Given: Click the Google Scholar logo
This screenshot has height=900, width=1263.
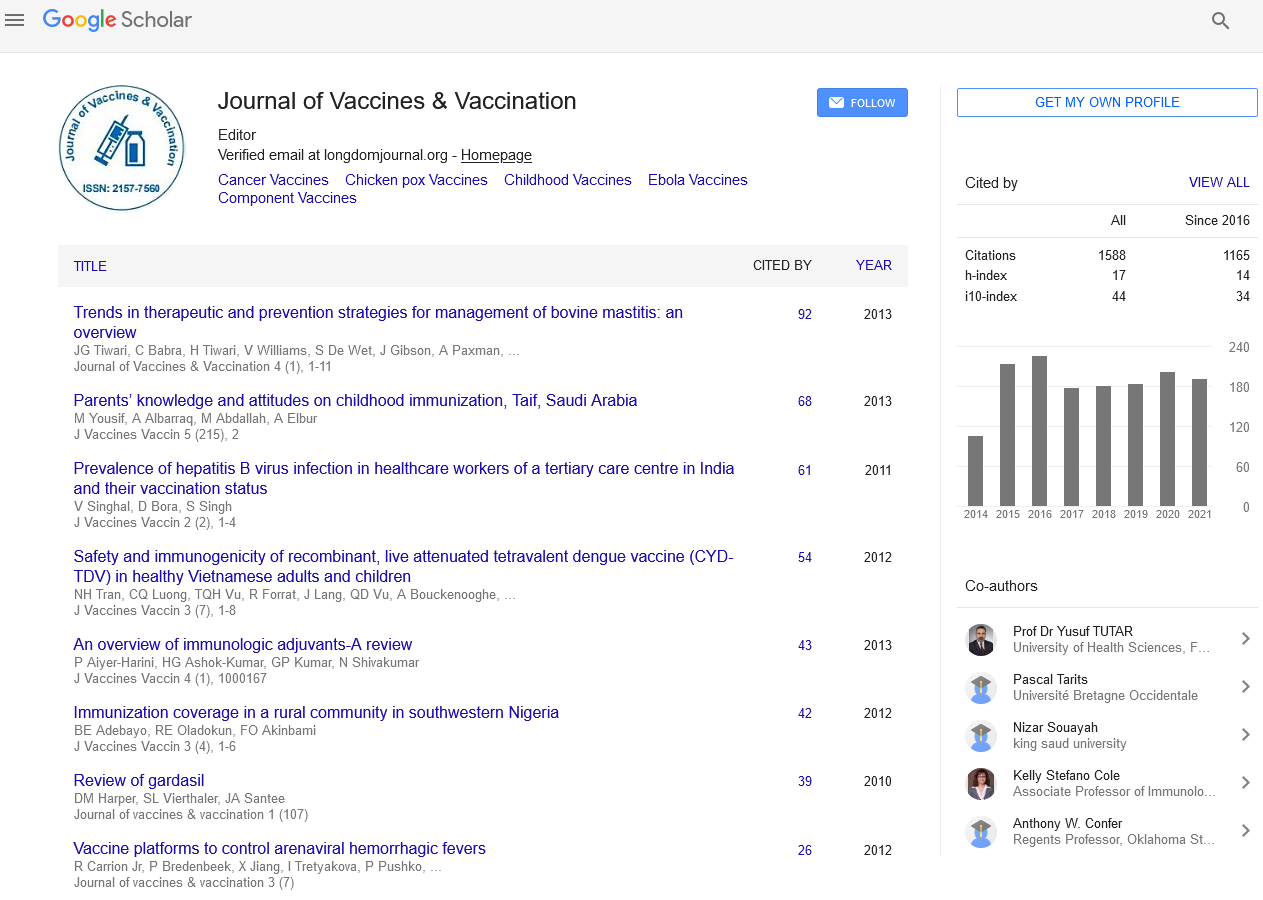Looking at the screenshot, I should coord(117,20).
